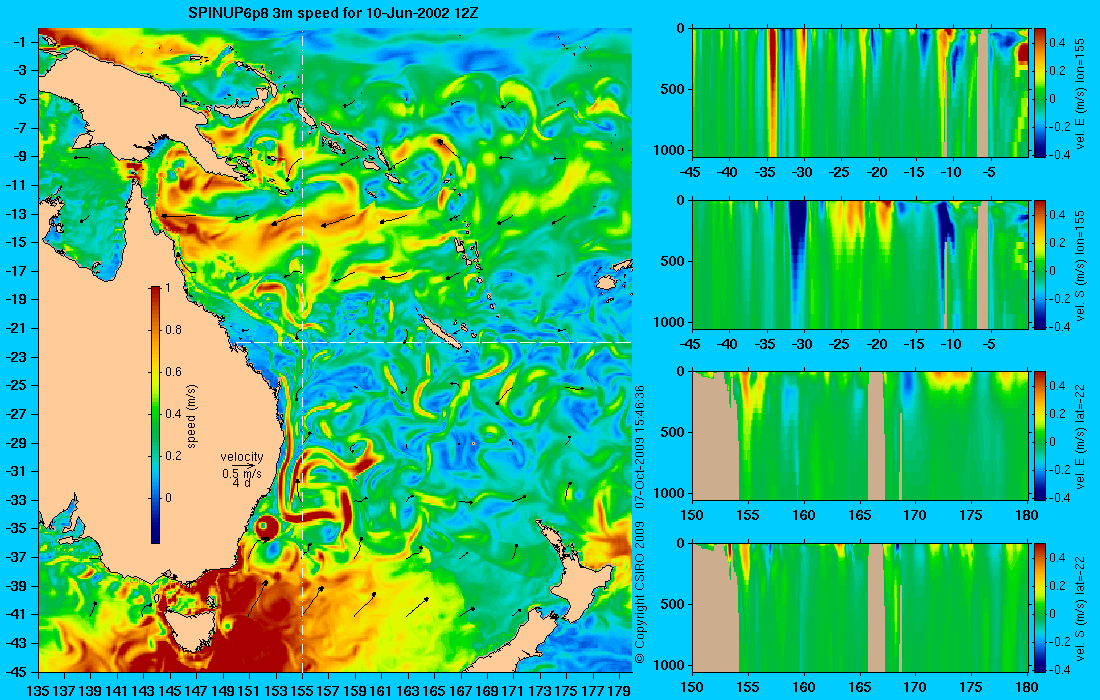1100x700 pixels.
Task: Click the 'vel. E (m/s) lon=155' axis label
Action: 1082,93
